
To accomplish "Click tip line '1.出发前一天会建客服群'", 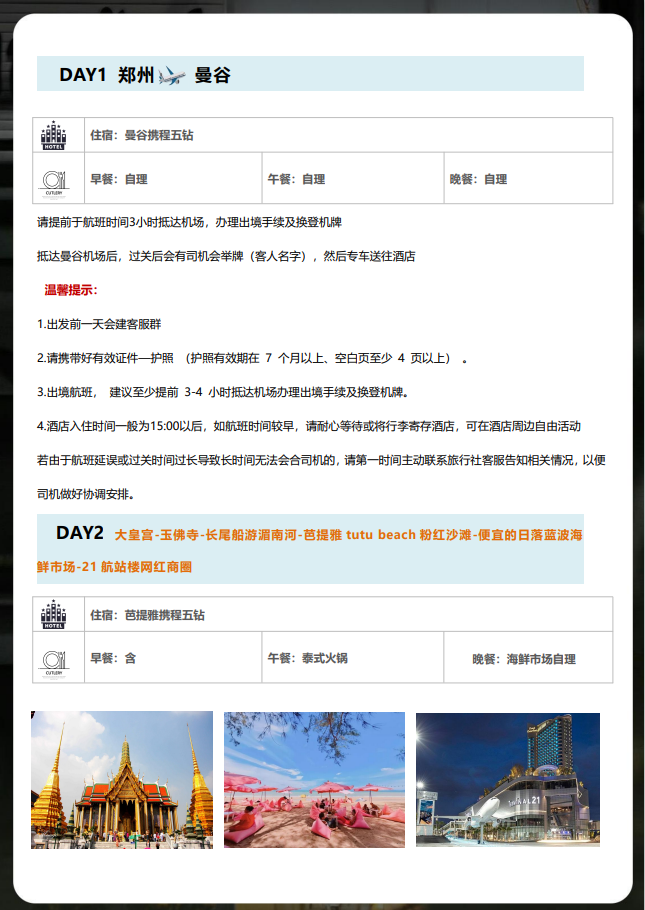I will pyautogui.click(x=99, y=324).
